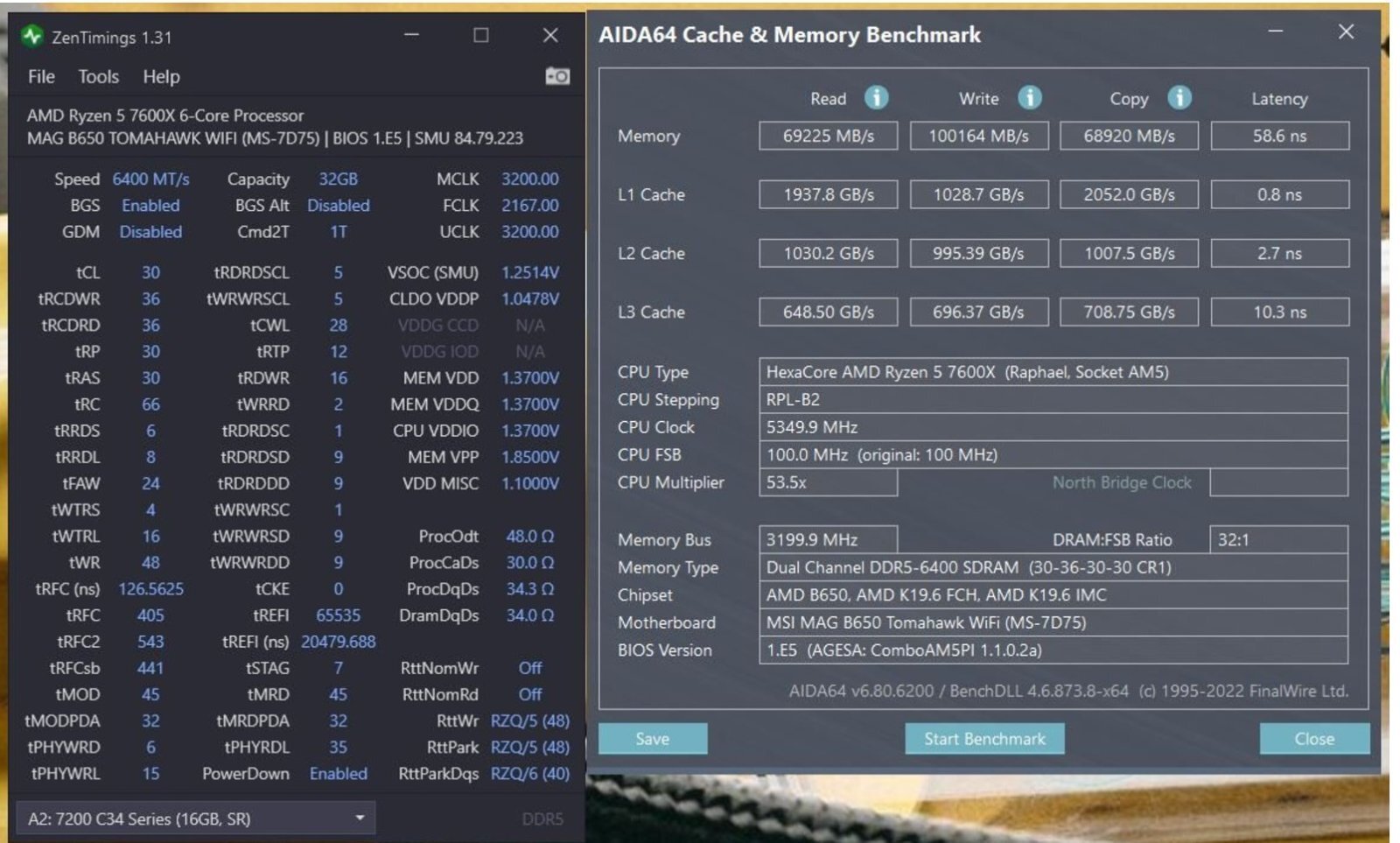The image size is (1400, 843).
Task: Click the Write info icon
Action: tap(1030, 97)
